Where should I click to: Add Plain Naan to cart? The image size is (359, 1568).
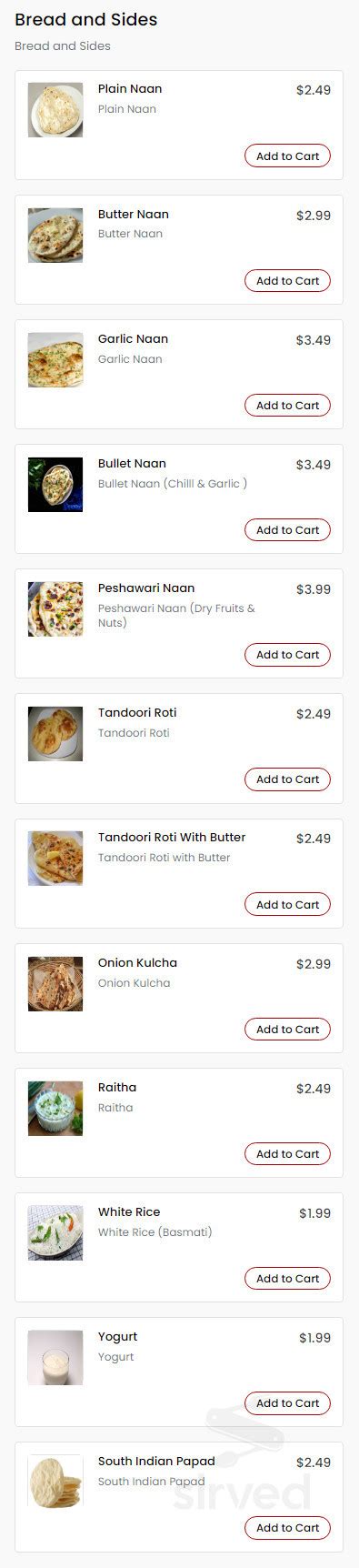point(287,156)
